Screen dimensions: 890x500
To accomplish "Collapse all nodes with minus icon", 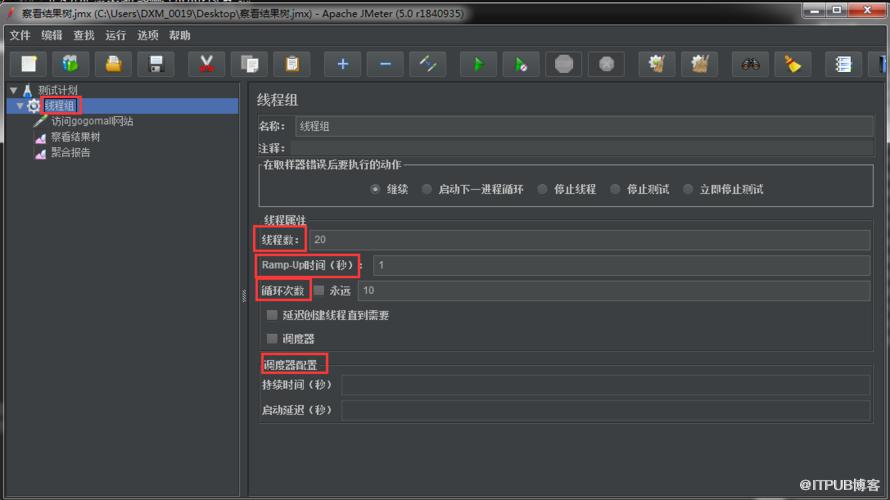I will tap(385, 64).
